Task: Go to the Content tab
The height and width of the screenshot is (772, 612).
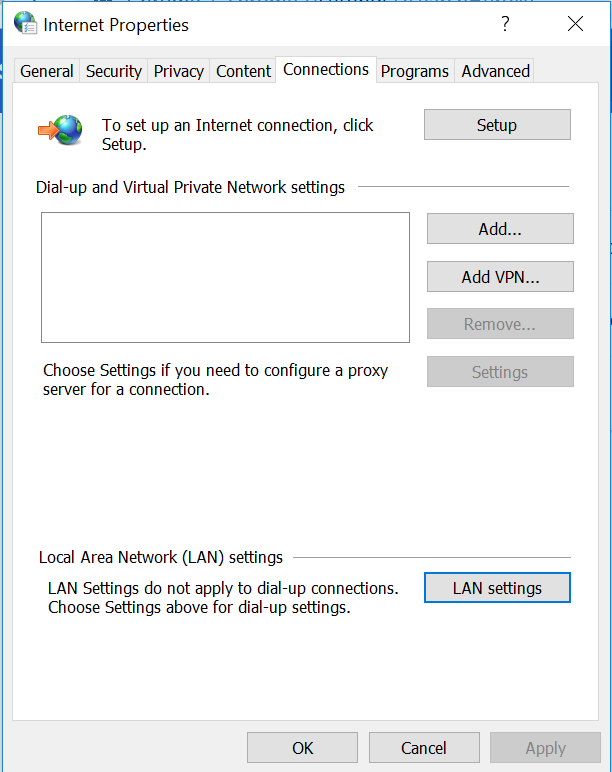Action: 243,71
